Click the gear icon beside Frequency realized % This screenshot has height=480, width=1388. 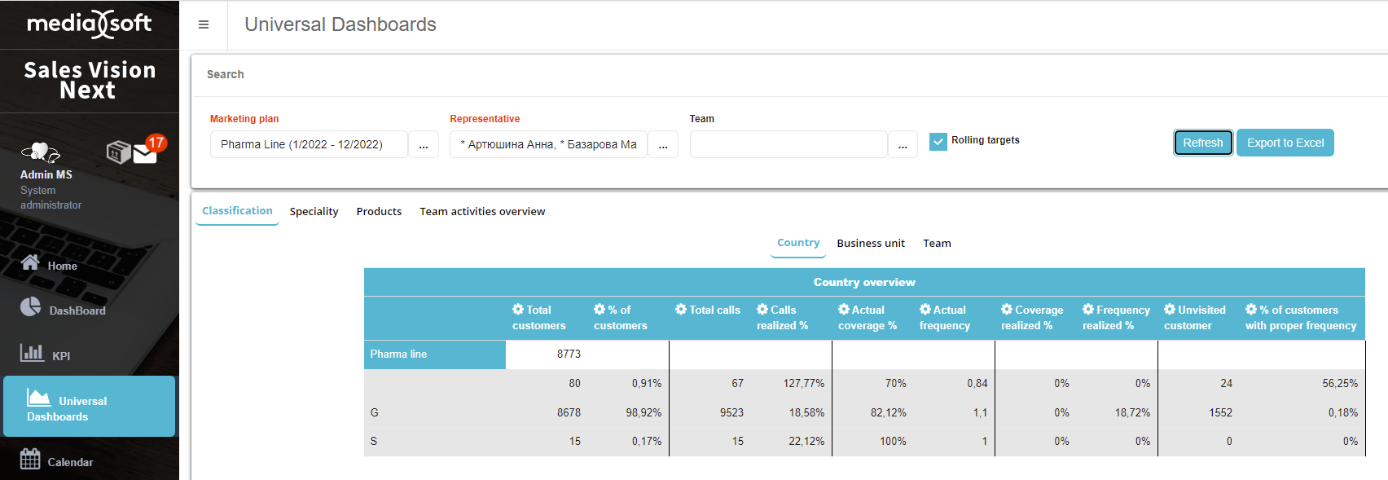[x=1088, y=310]
